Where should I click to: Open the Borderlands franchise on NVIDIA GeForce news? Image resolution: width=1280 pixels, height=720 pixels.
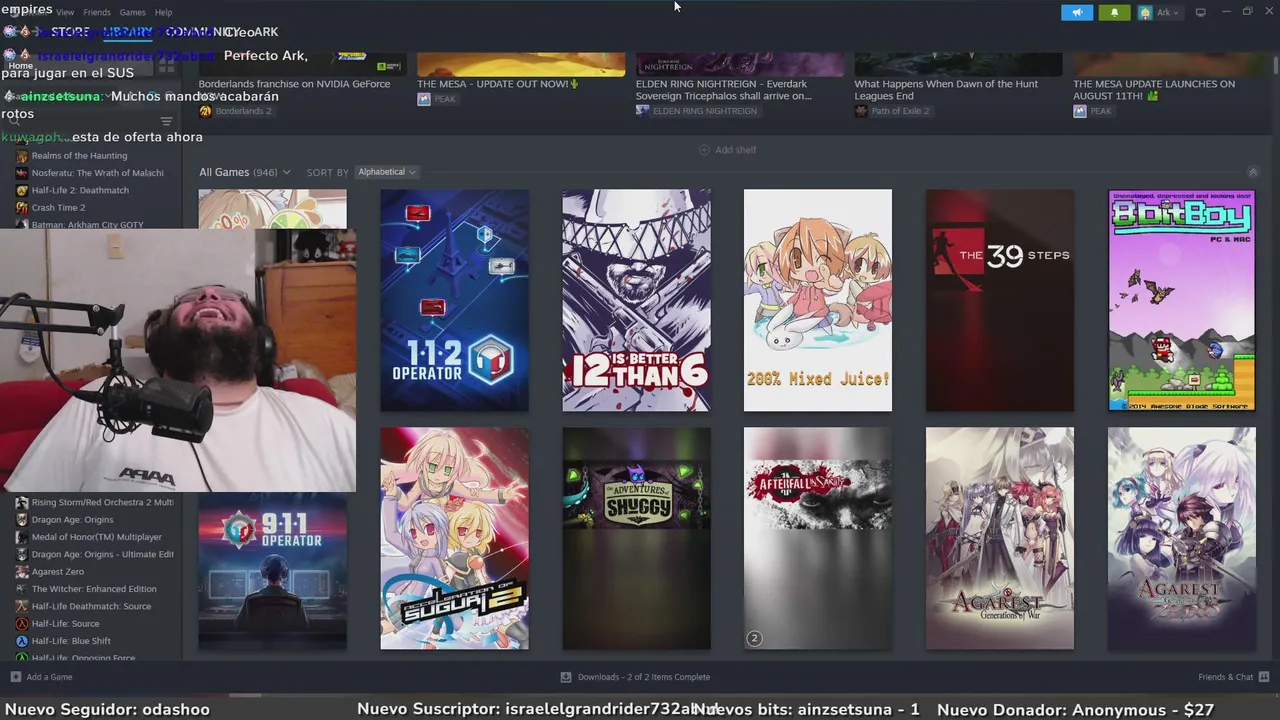pos(295,84)
